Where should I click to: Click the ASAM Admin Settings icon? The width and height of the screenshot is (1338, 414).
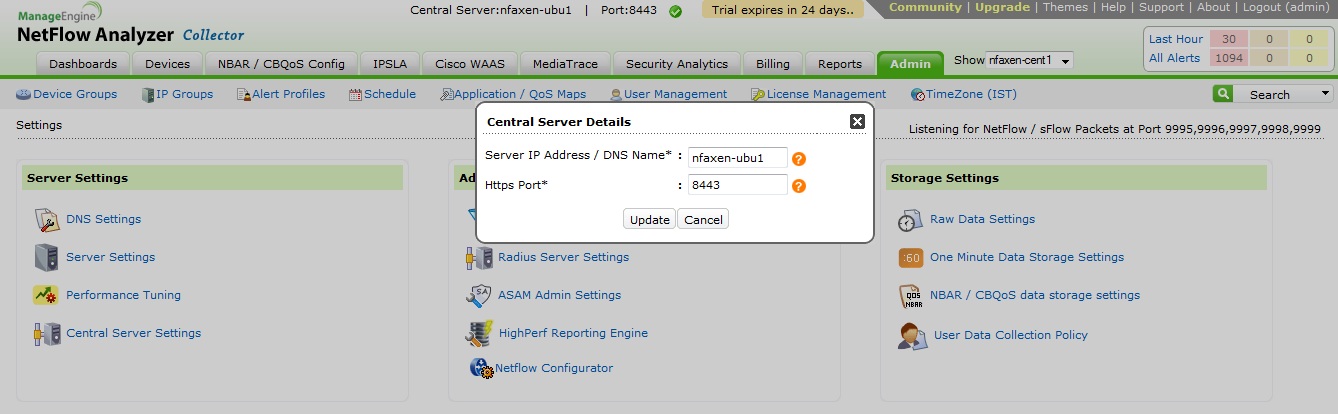(477, 295)
